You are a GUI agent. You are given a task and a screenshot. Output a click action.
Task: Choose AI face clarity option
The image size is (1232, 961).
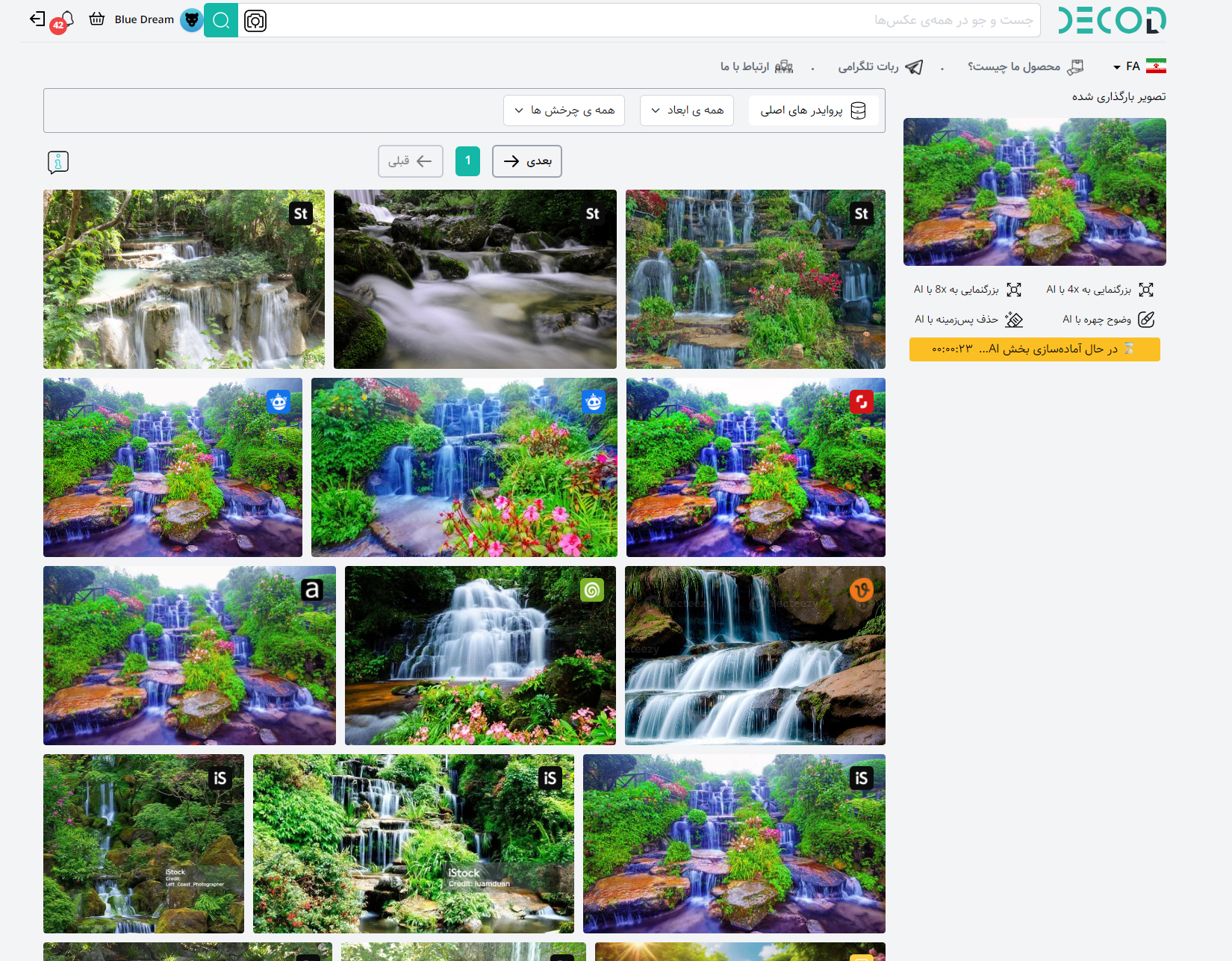click(x=1108, y=320)
